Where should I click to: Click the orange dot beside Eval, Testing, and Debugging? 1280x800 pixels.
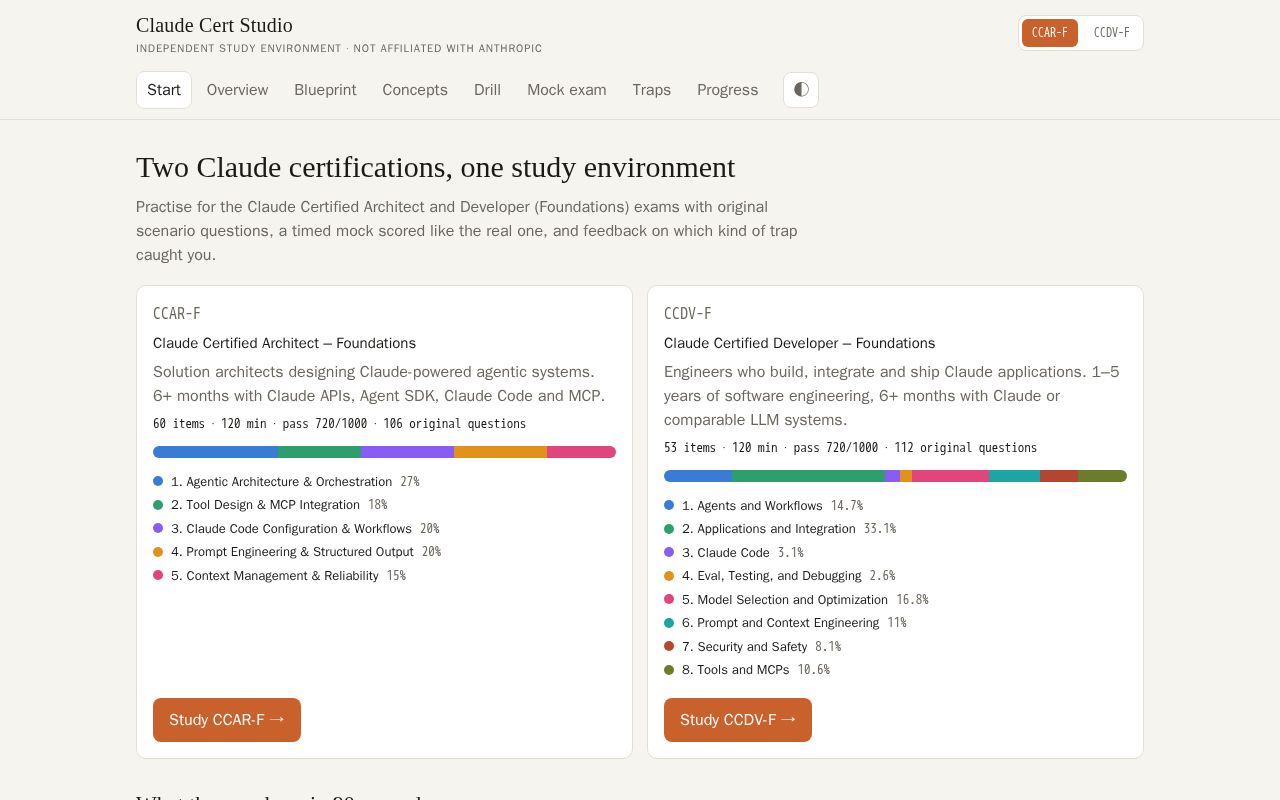click(x=669, y=576)
